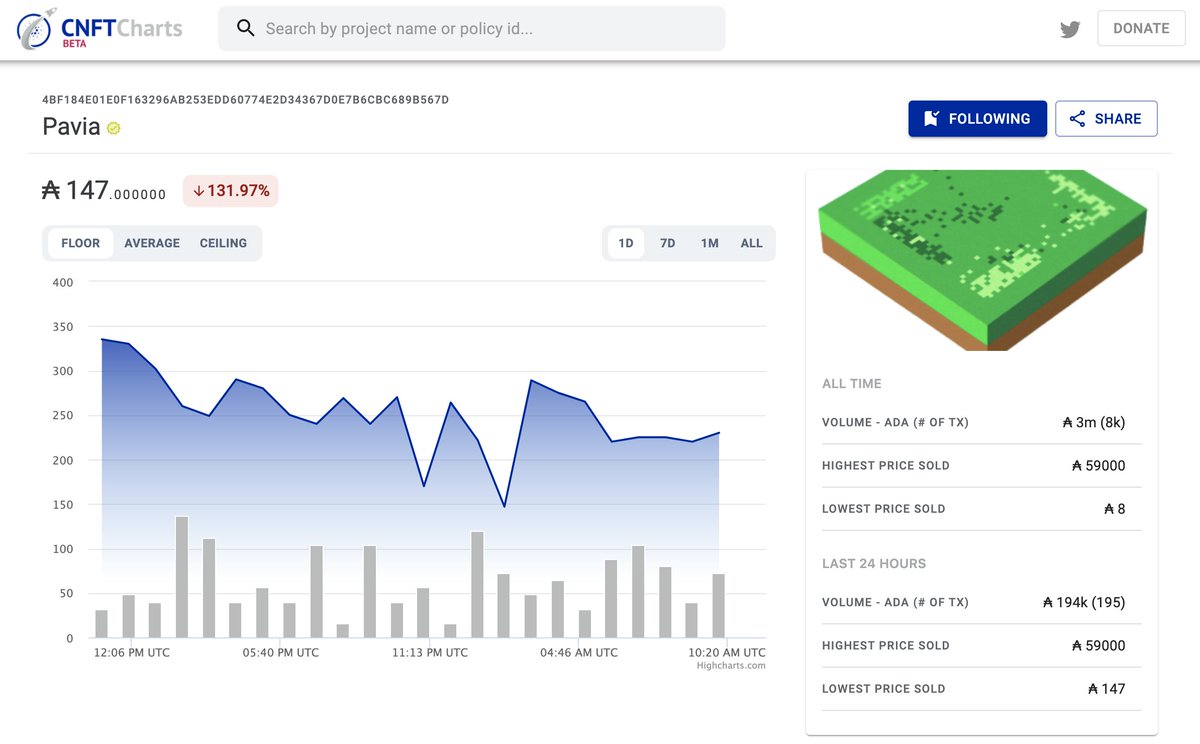The height and width of the screenshot is (744, 1200).
Task: Click the lowest price sold ₳ 8 value
Action: pos(1115,509)
